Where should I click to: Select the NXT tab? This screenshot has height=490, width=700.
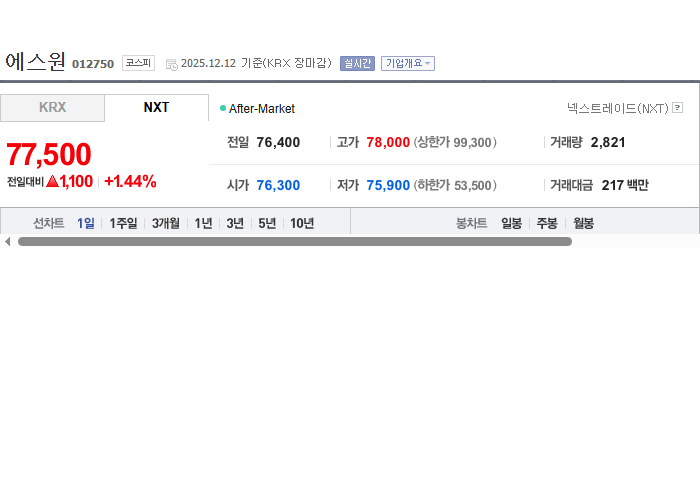pos(157,108)
